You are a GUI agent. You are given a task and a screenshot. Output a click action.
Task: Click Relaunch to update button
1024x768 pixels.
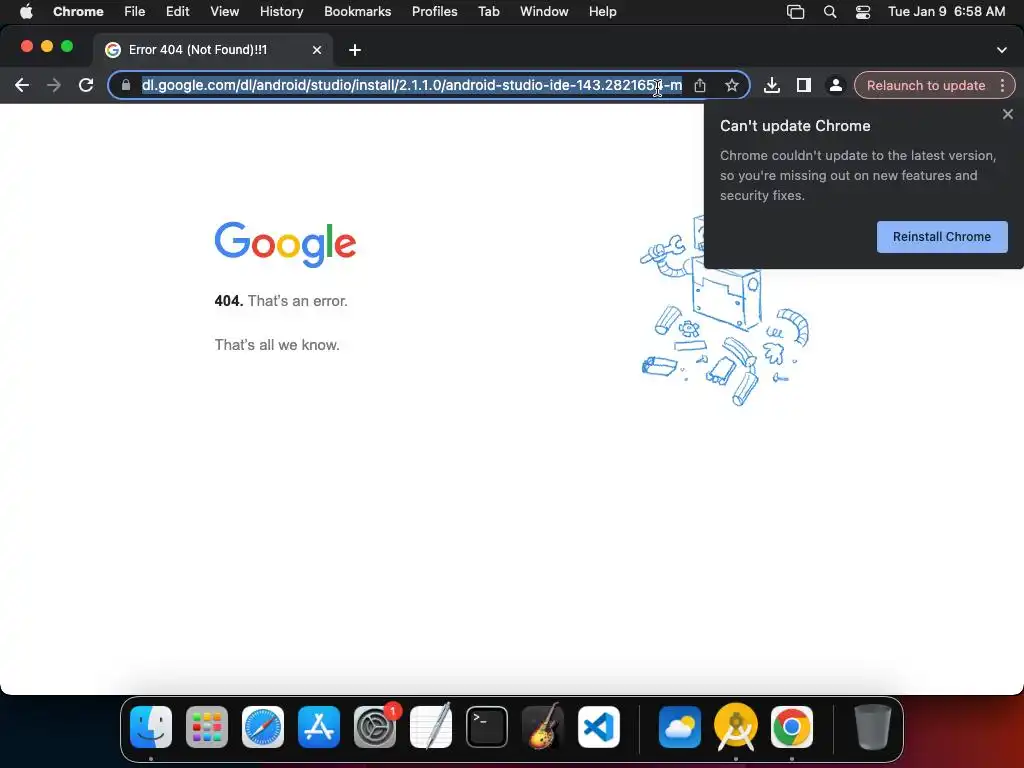pos(925,85)
